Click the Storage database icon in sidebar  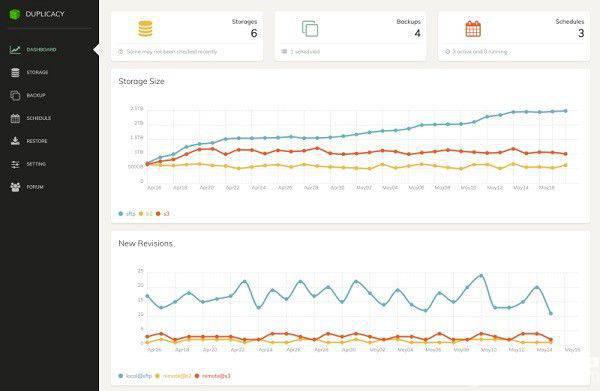(15, 72)
